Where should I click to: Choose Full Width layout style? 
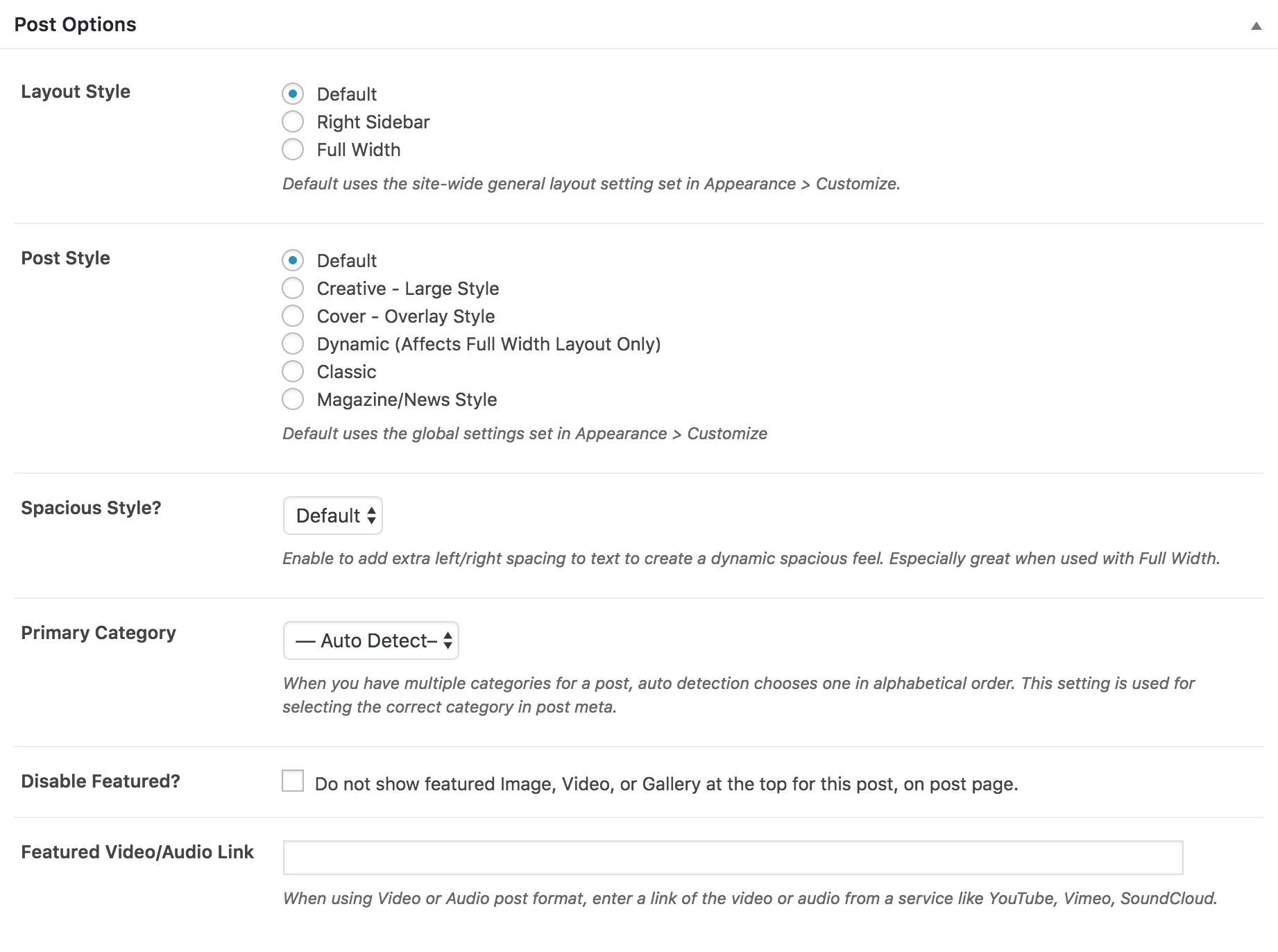(x=293, y=149)
